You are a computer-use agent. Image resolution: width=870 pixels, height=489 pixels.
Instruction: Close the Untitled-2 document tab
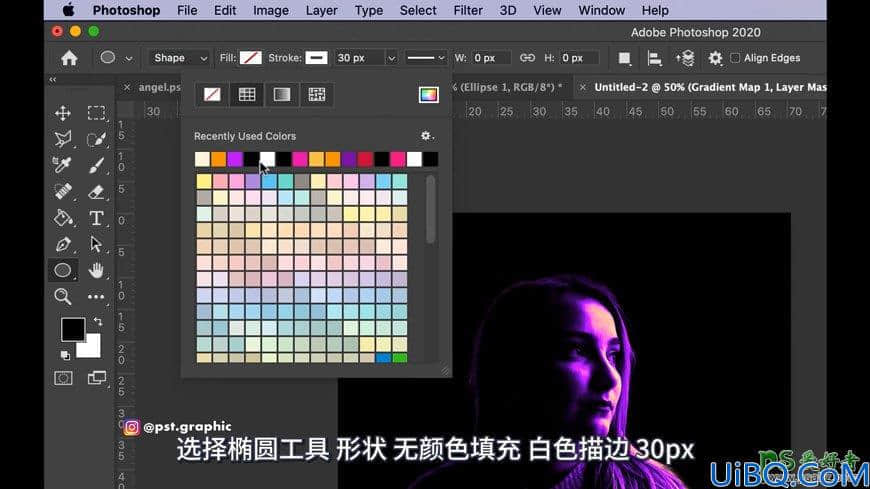pos(583,87)
